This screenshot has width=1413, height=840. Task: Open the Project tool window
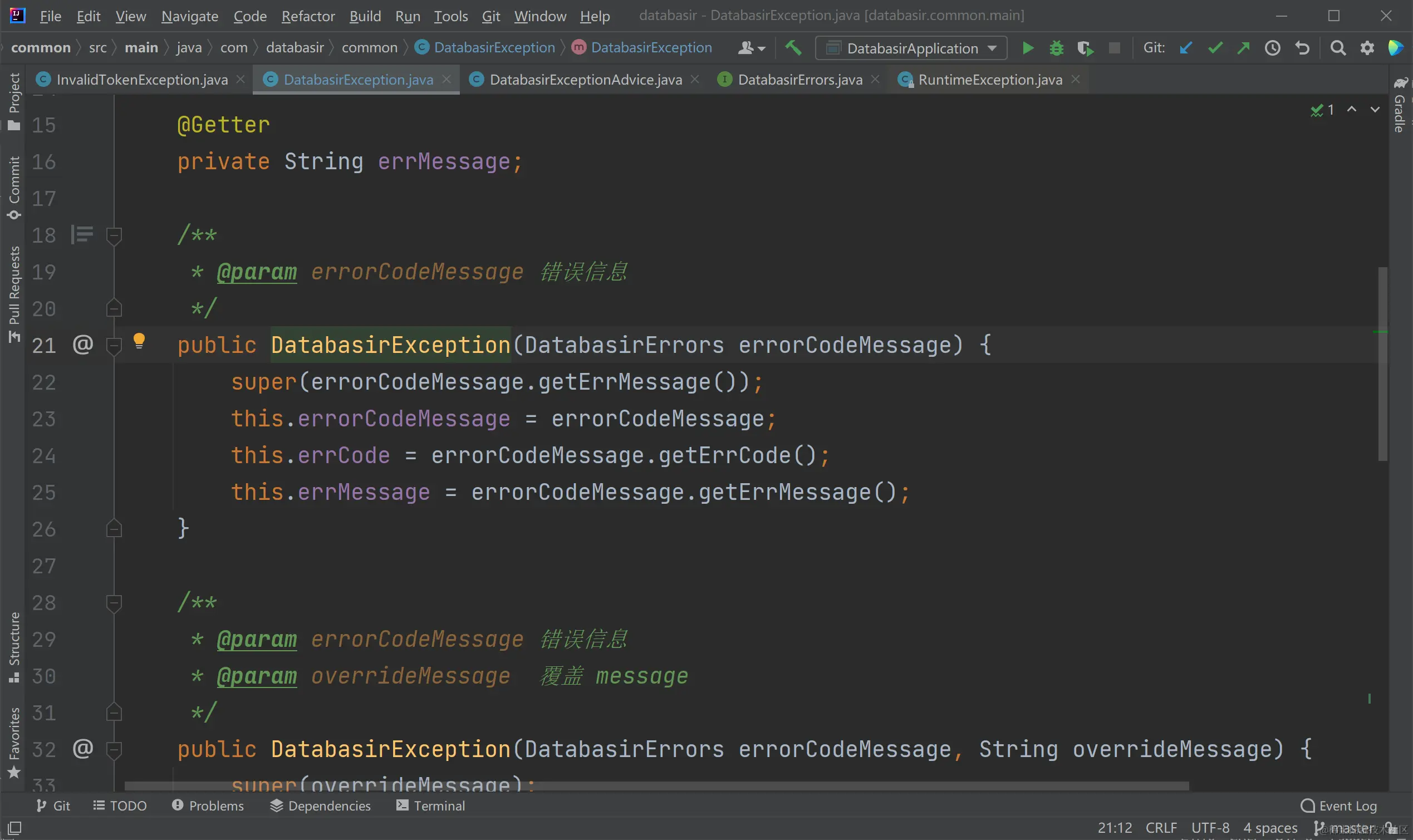point(14,101)
